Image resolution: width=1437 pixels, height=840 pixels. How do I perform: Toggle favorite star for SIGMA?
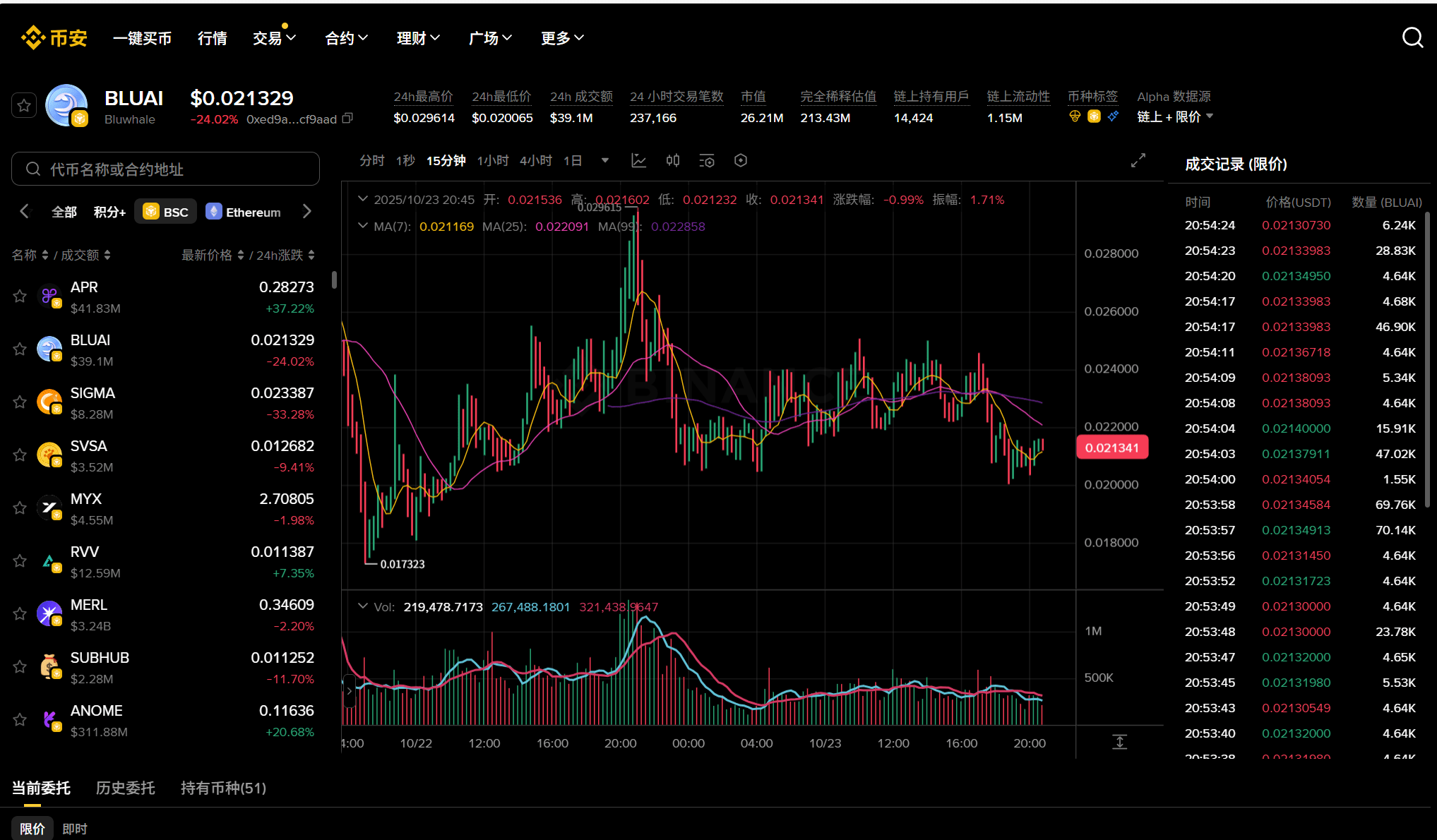(x=20, y=402)
